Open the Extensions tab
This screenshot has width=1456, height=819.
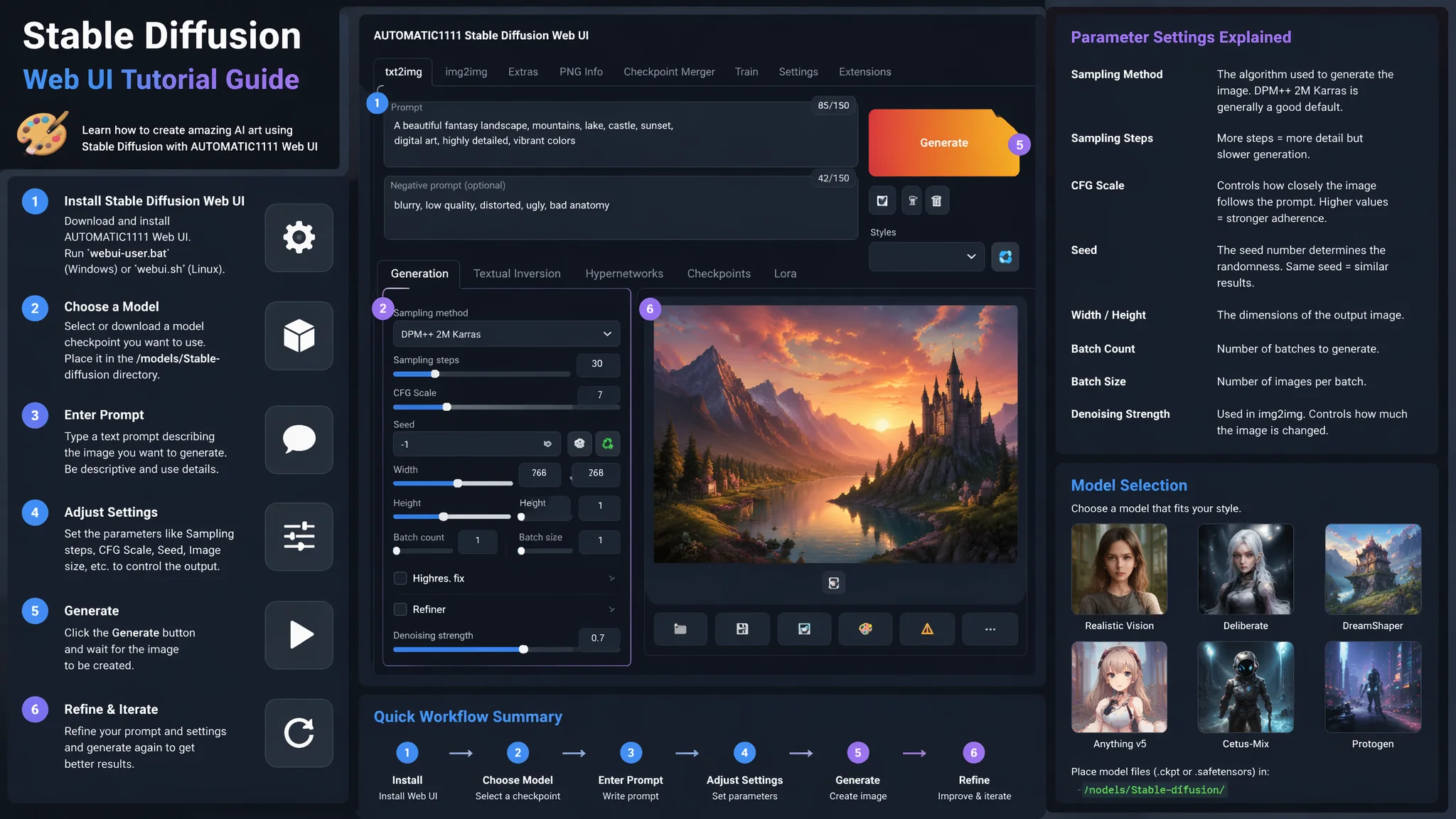[x=864, y=72]
